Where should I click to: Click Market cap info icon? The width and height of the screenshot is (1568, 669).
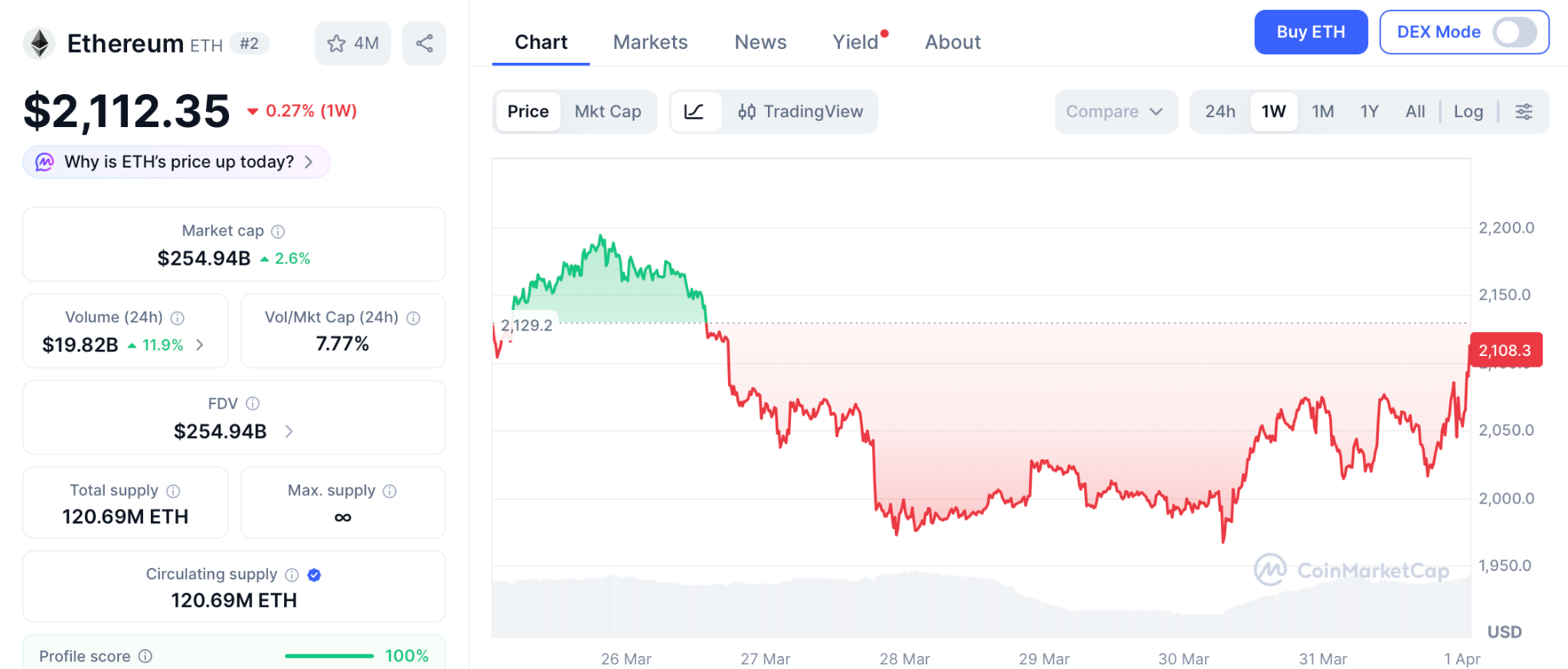[x=278, y=231]
